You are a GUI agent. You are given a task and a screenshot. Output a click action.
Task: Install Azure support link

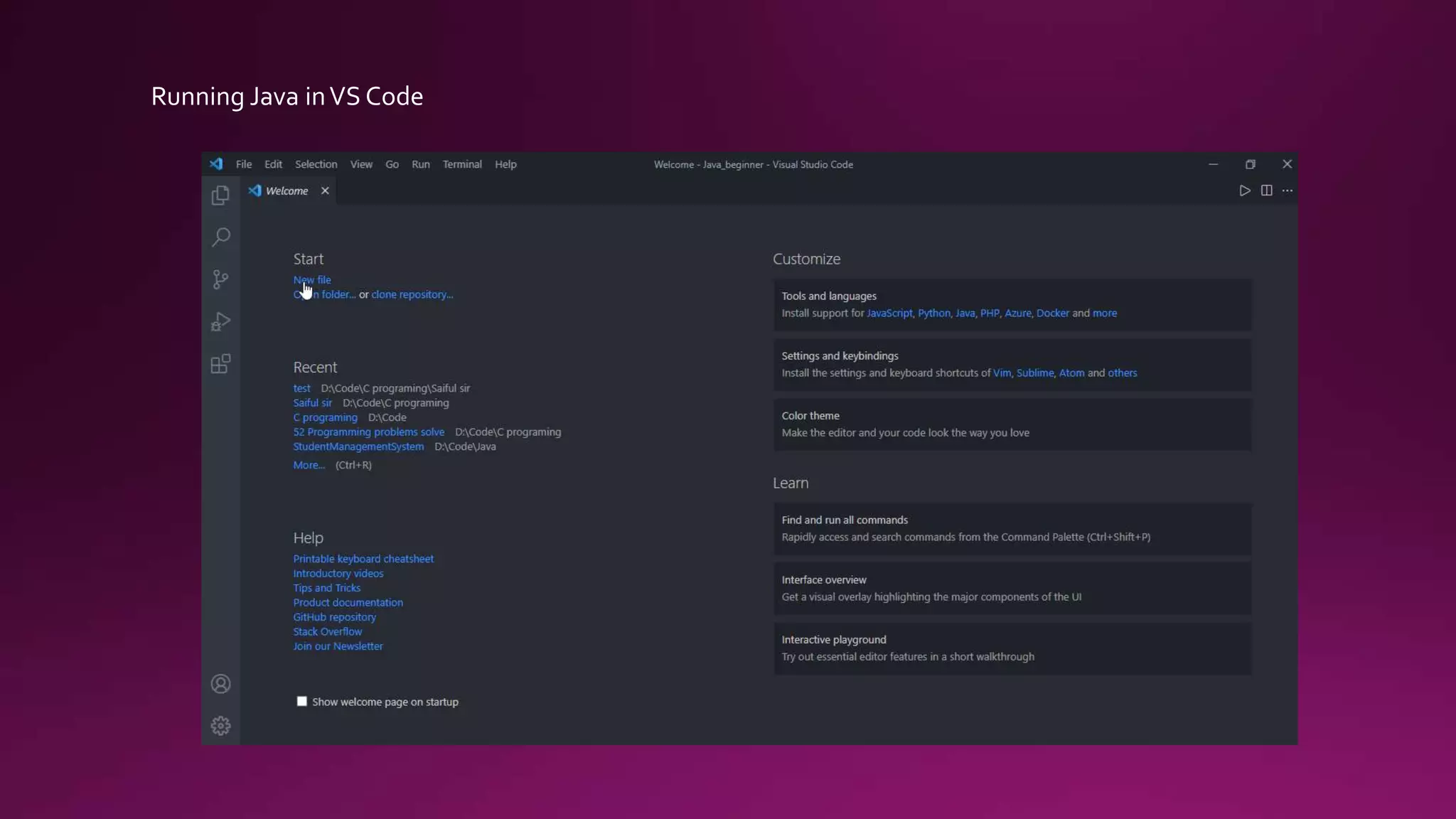coord(1017,313)
